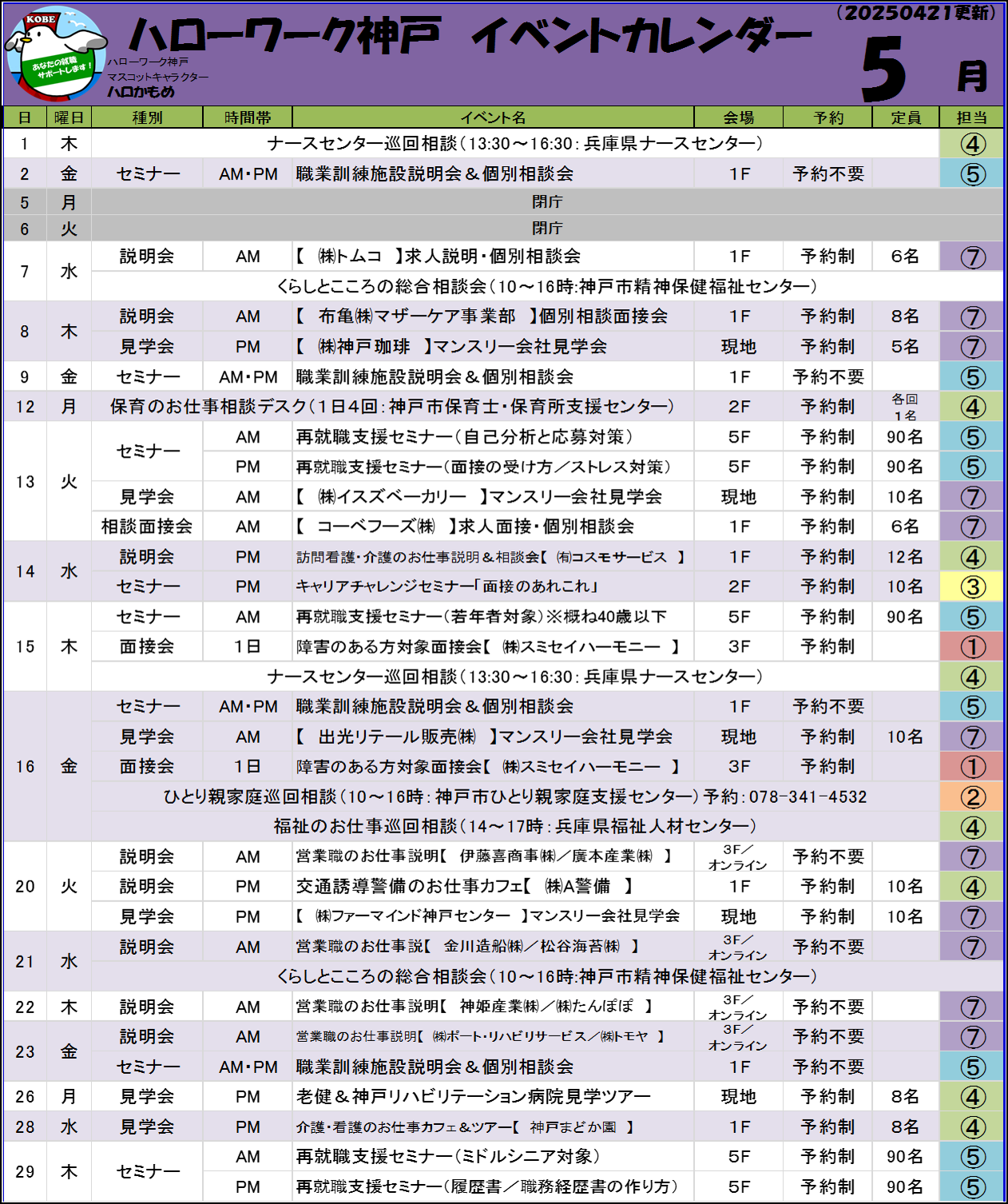Select ㈱ファーマインド神戸センター 見学会 event
This screenshot has width=1008, height=1204.
[x=488, y=916]
